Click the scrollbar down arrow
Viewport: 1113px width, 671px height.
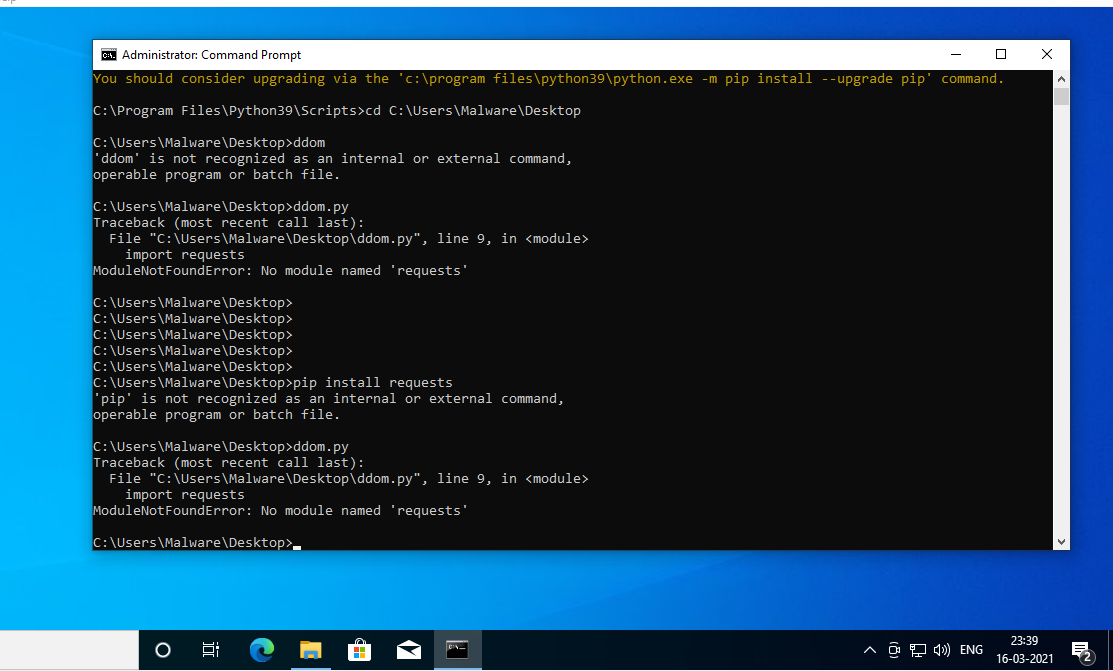click(x=1060, y=540)
